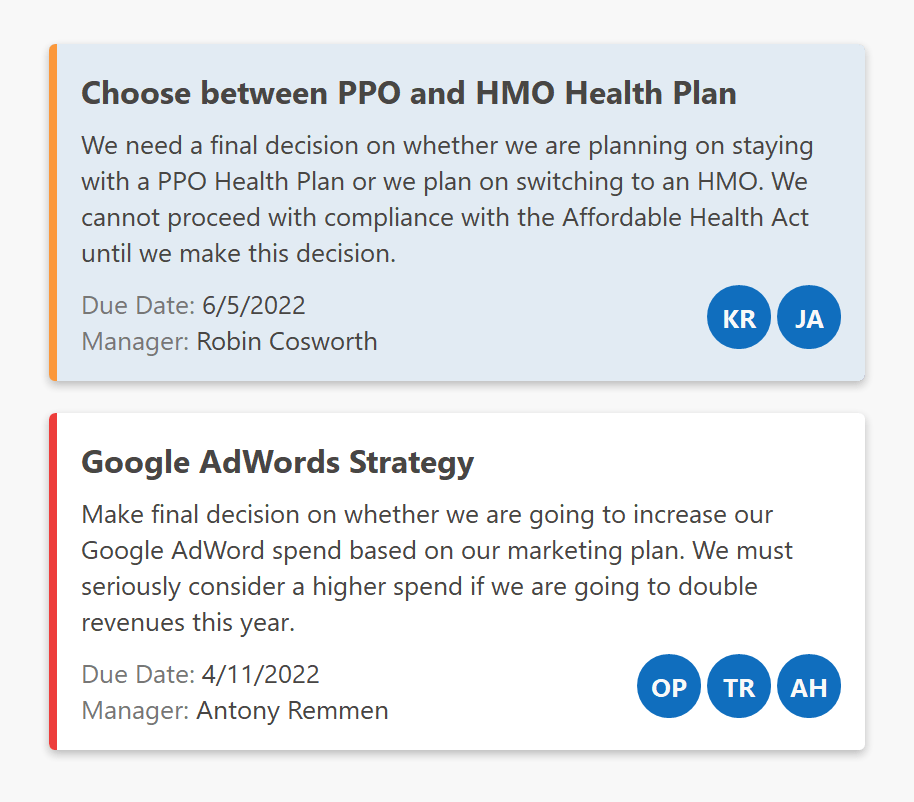914x802 pixels.
Task: Click the 'Due Date:' label in AdWords card
Action: (138, 674)
